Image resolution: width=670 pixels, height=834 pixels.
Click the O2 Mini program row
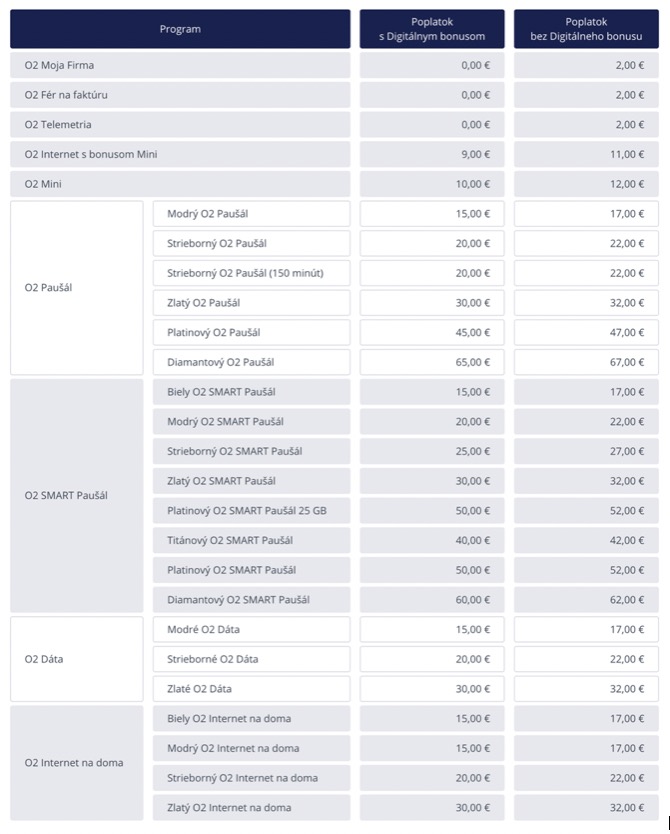click(x=180, y=184)
